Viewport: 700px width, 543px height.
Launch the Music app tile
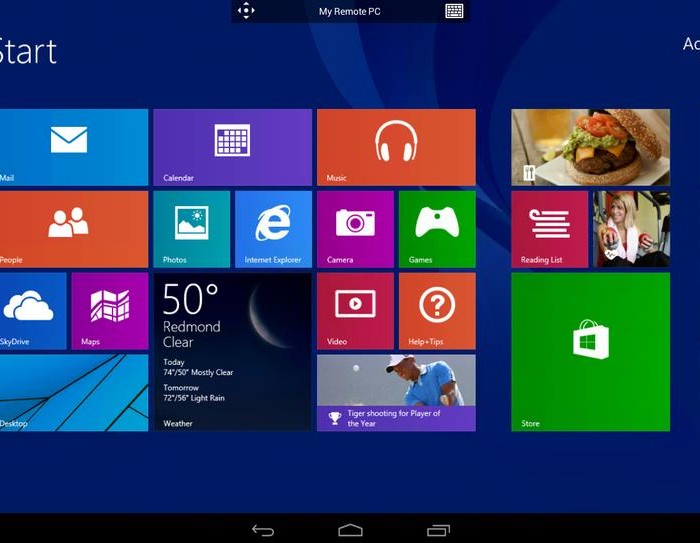[x=395, y=147]
